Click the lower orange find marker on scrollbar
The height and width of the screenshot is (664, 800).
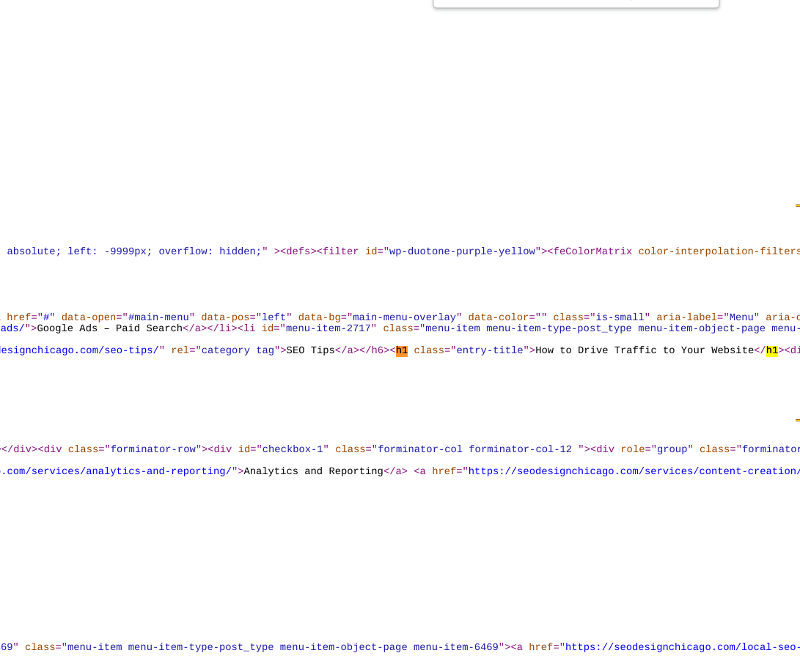tap(797, 420)
